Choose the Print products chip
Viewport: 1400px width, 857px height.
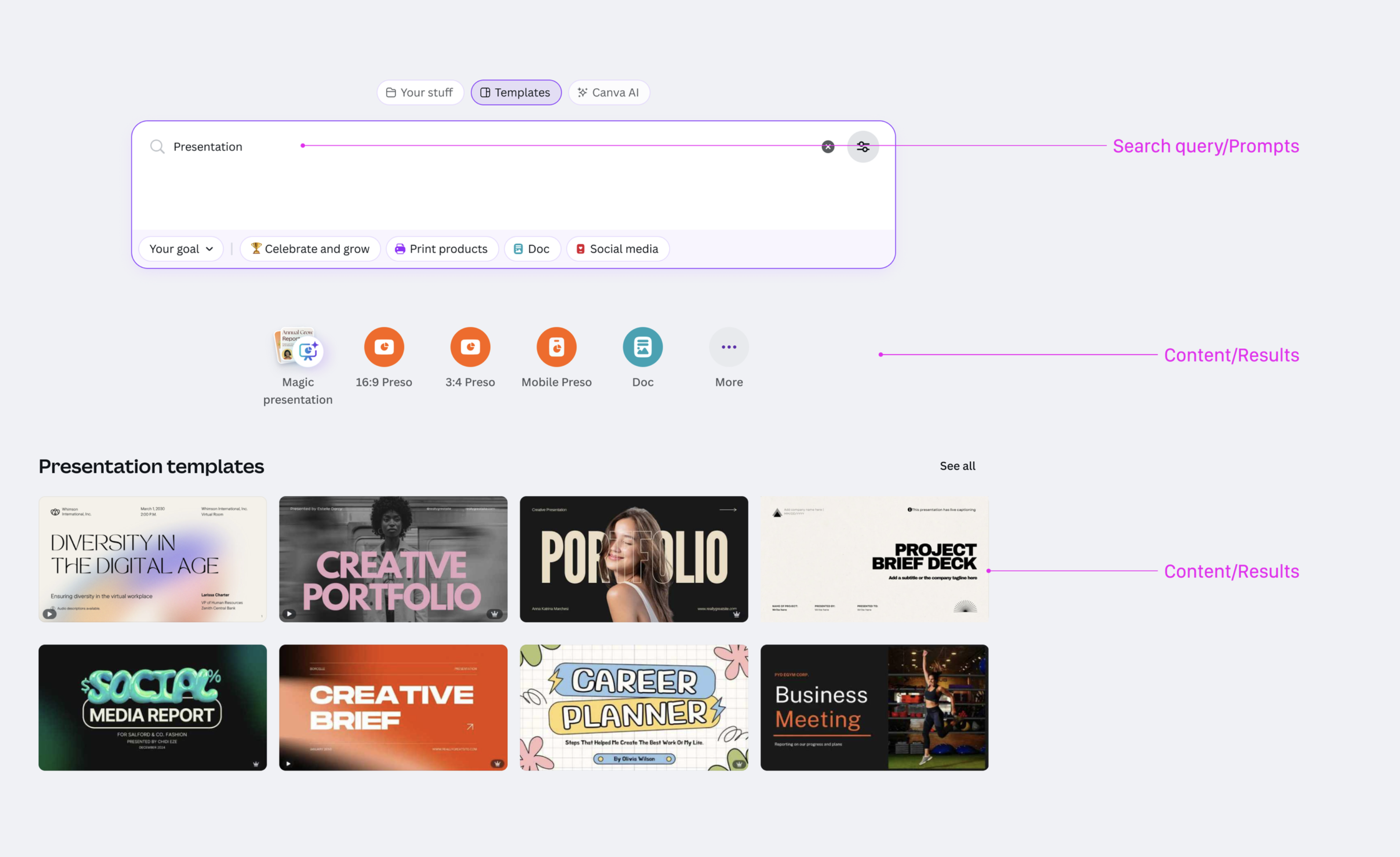pyautogui.click(x=441, y=249)
